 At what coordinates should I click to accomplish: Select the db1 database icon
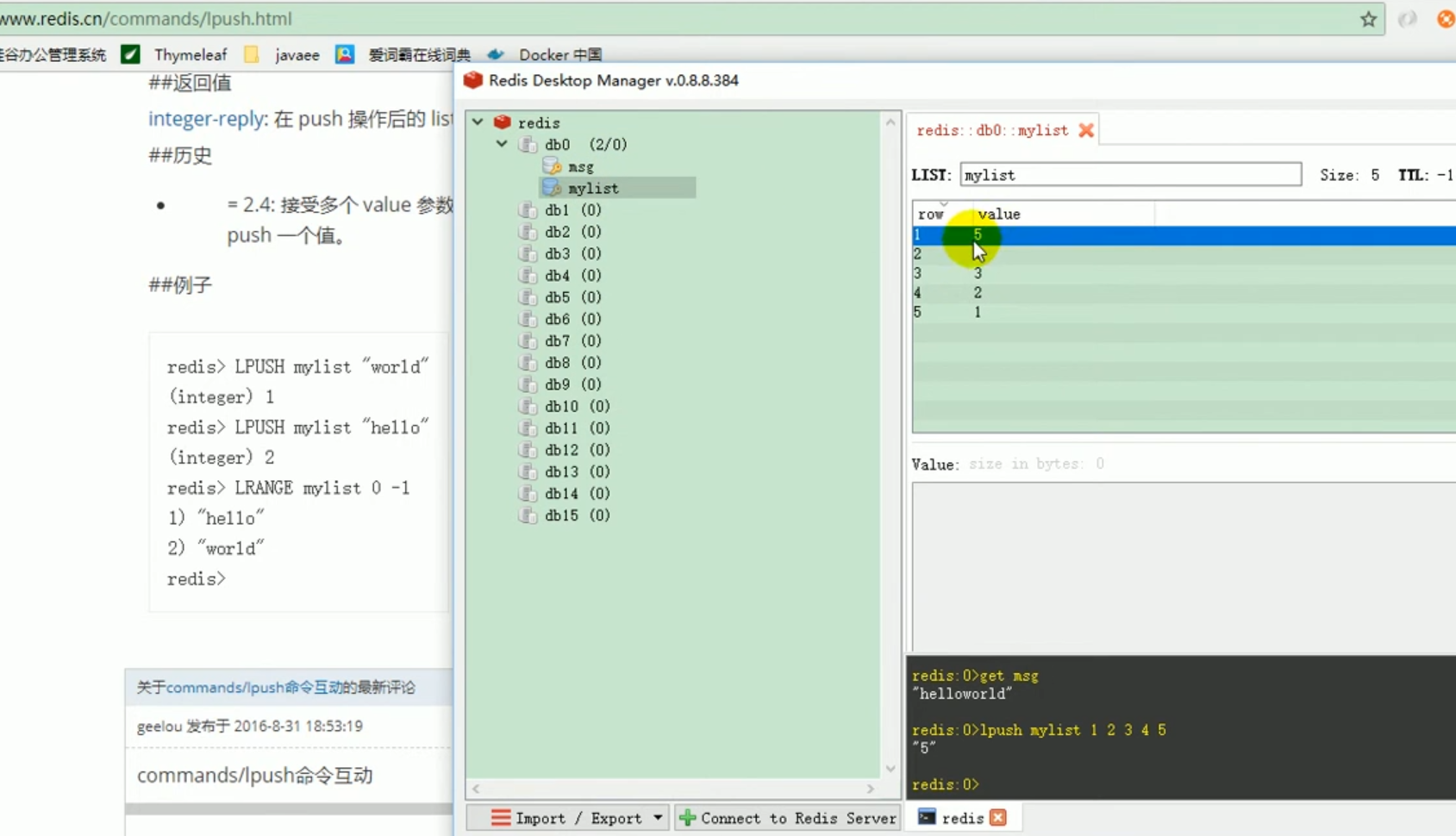pos(528,209)
